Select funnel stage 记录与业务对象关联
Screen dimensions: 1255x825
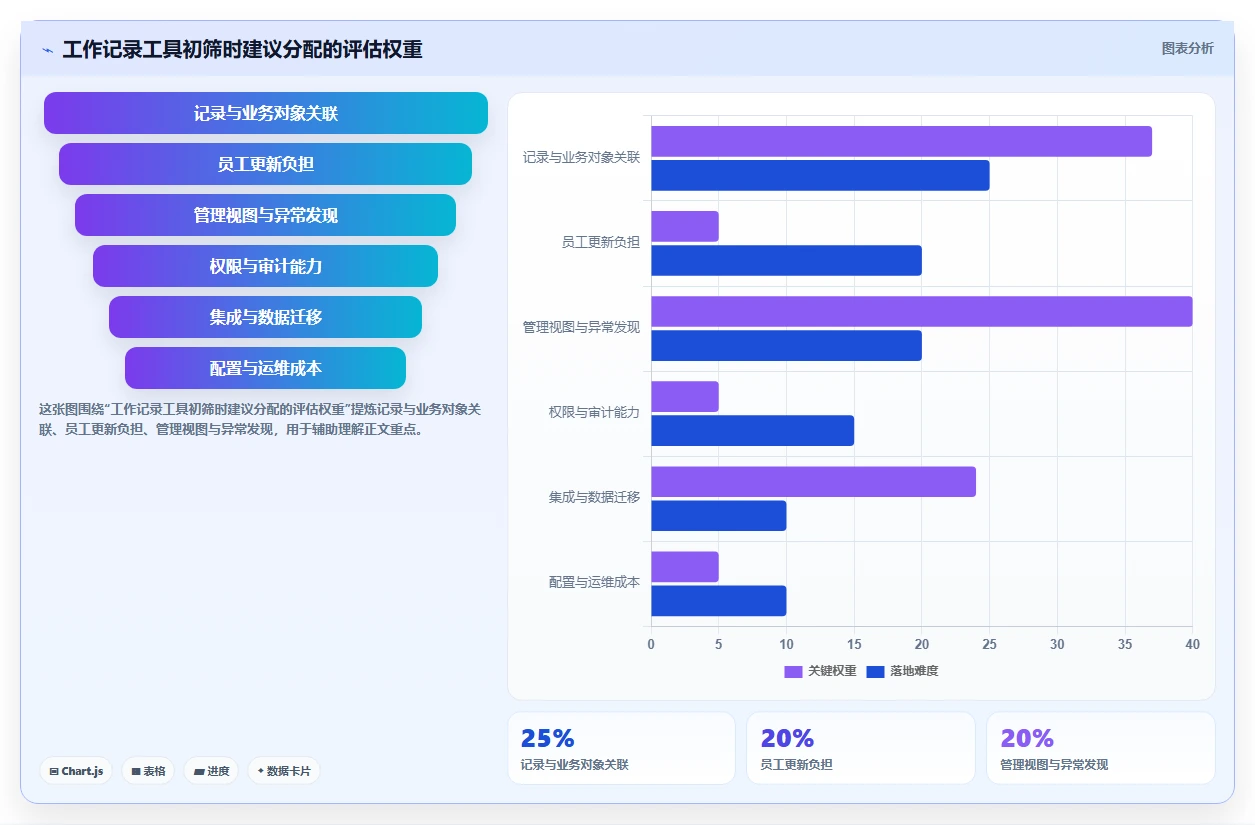coord(266,113)
